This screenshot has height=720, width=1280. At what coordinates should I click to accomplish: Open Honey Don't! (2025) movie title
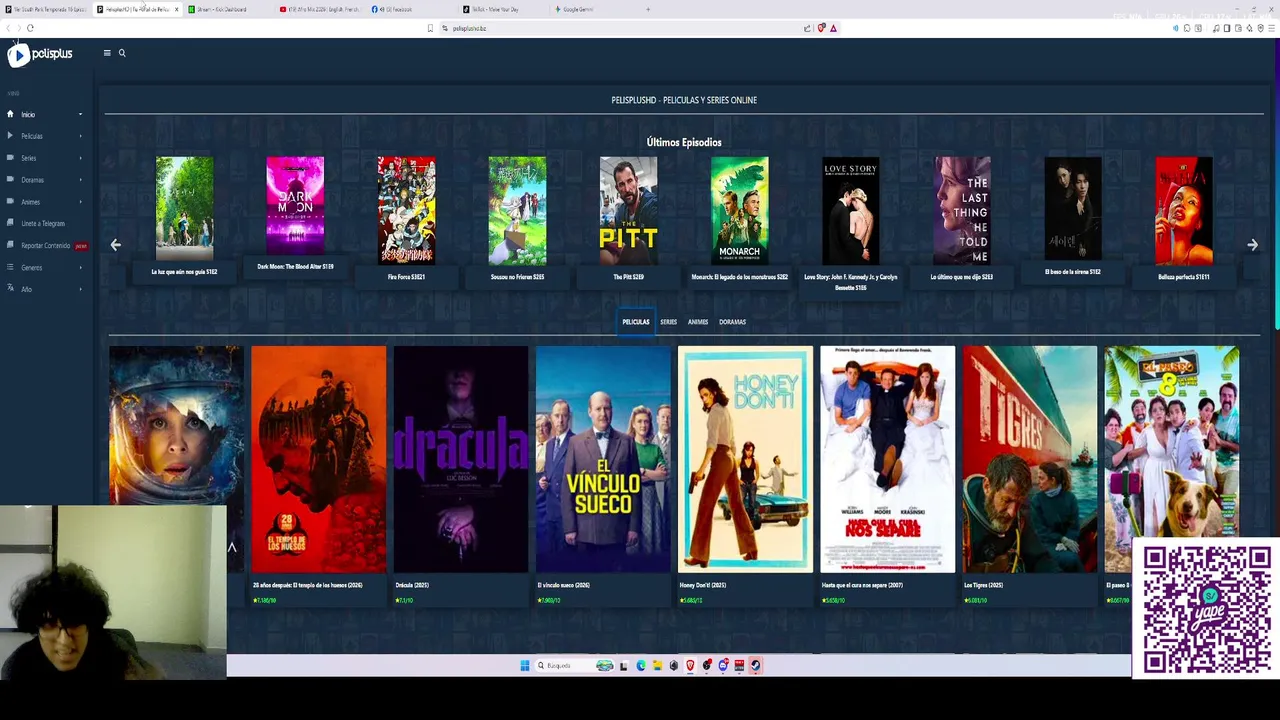click(x=703, y=585)
